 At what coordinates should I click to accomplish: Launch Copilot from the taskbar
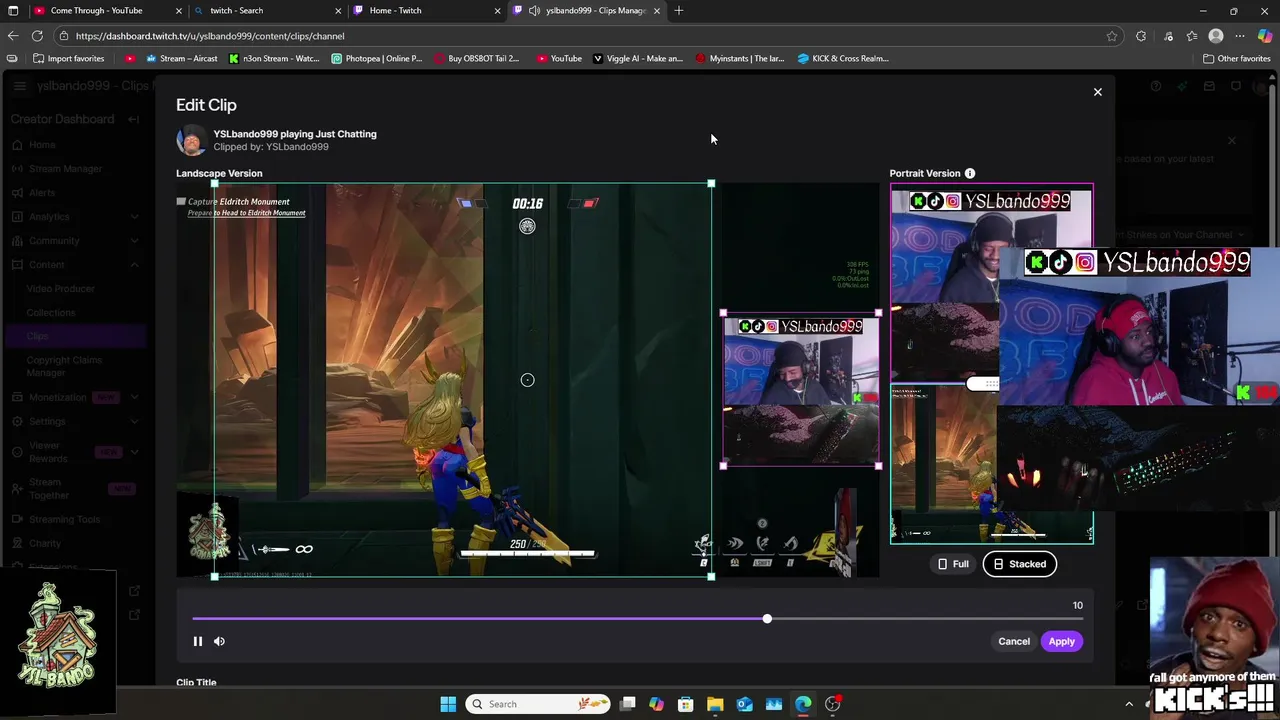point(656,704)
